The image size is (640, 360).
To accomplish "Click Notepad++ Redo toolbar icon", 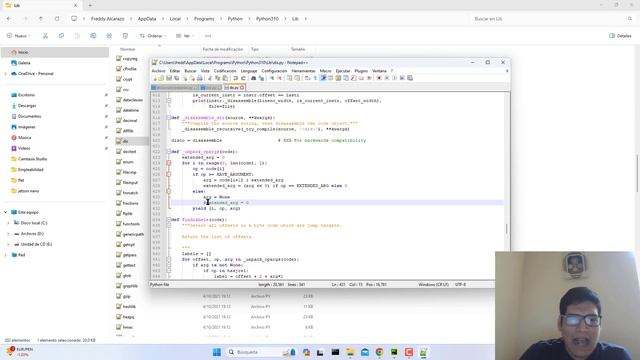I will pyautogui.click(x=243, y=78).
